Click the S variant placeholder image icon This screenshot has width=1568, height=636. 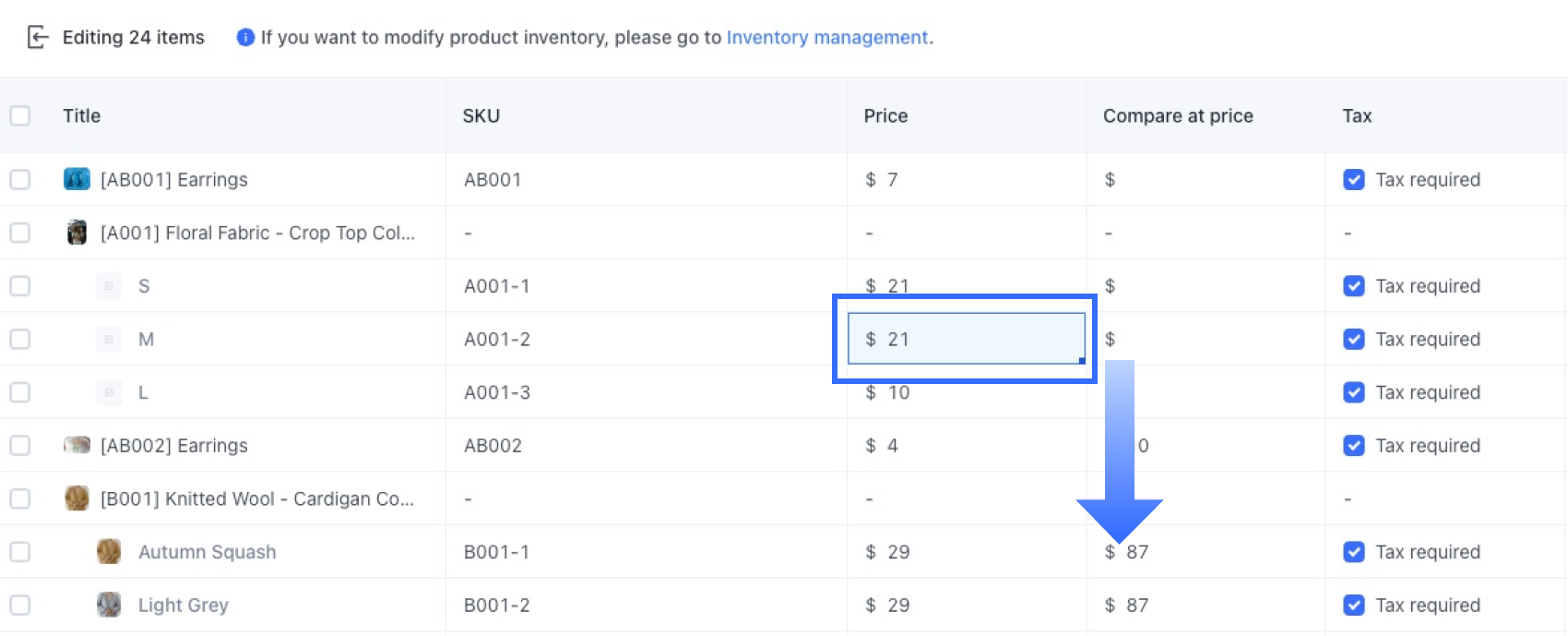(x=109, y=286)
